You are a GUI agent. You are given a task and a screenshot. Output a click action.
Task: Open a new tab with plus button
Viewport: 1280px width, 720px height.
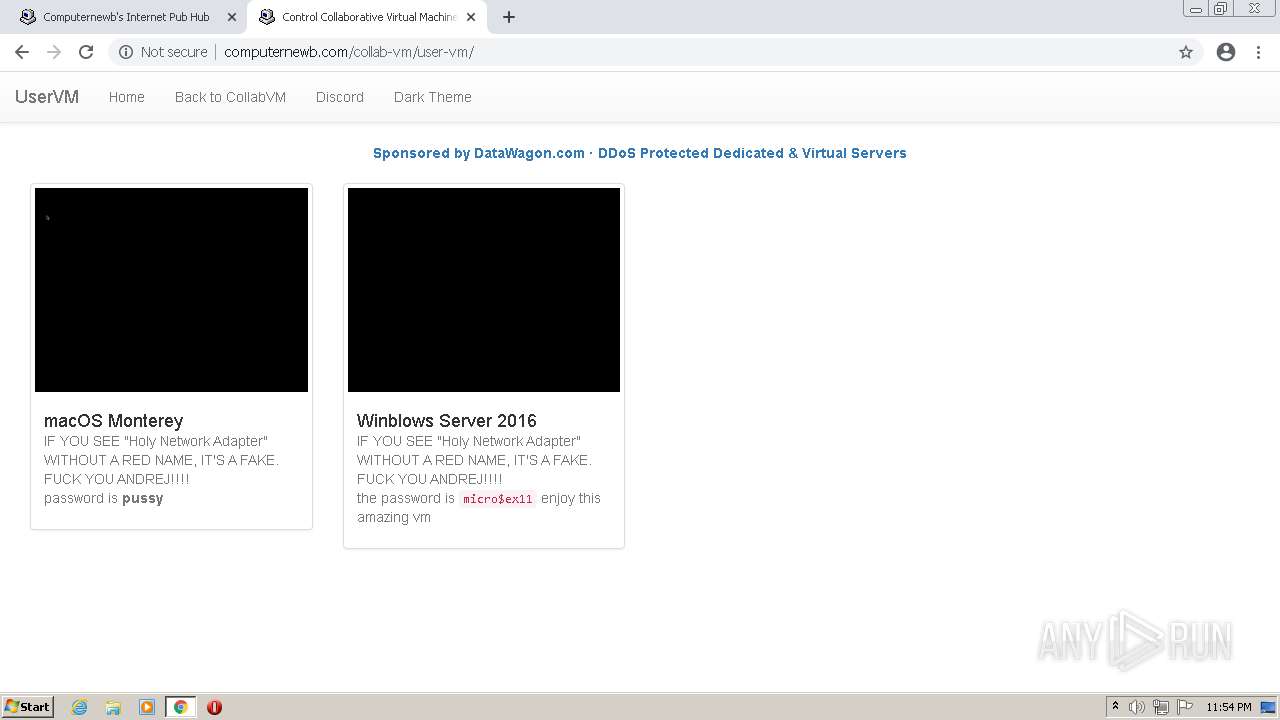tap(509, 17)
